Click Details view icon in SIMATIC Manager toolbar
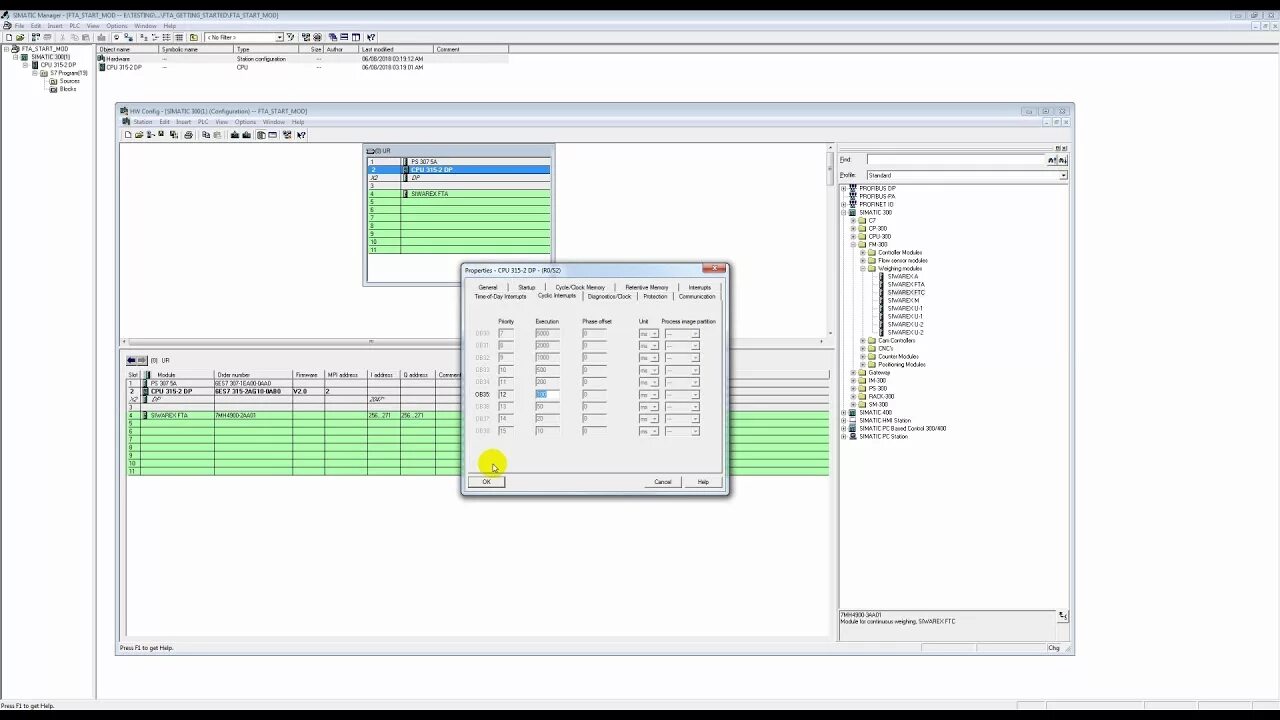The image size is (1280, 720). (x=179, y=37)
